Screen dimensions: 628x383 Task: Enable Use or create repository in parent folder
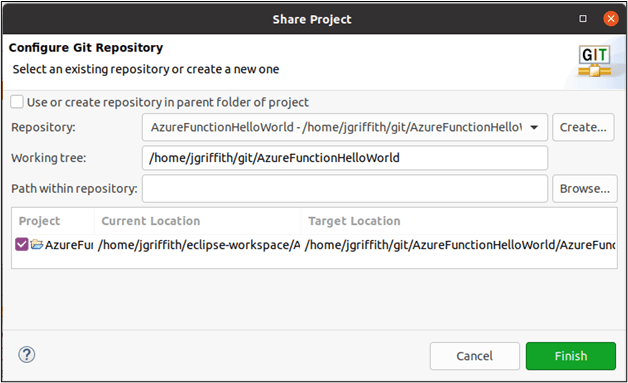(17, 102)
